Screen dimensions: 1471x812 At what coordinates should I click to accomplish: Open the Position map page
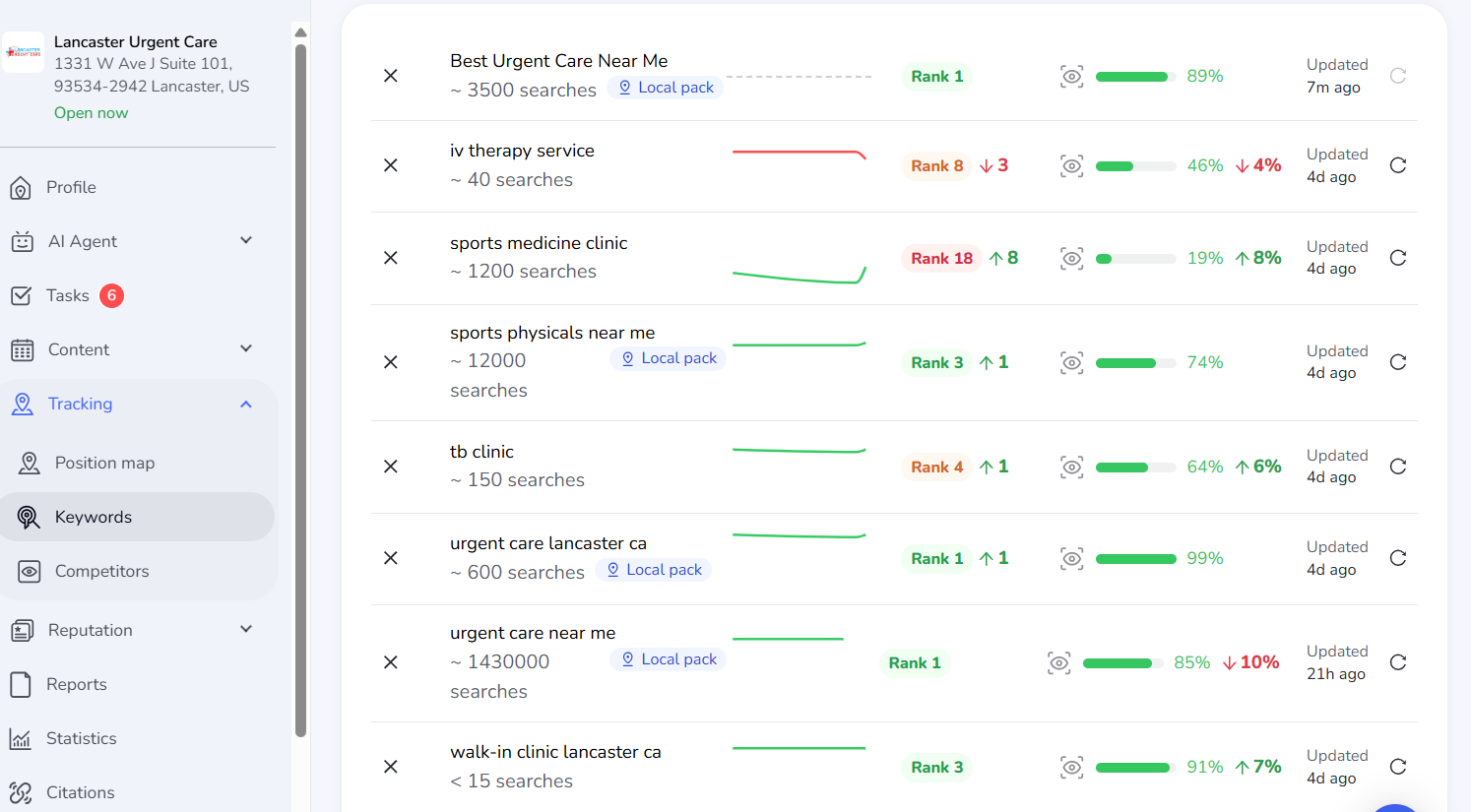pos(104,463)
